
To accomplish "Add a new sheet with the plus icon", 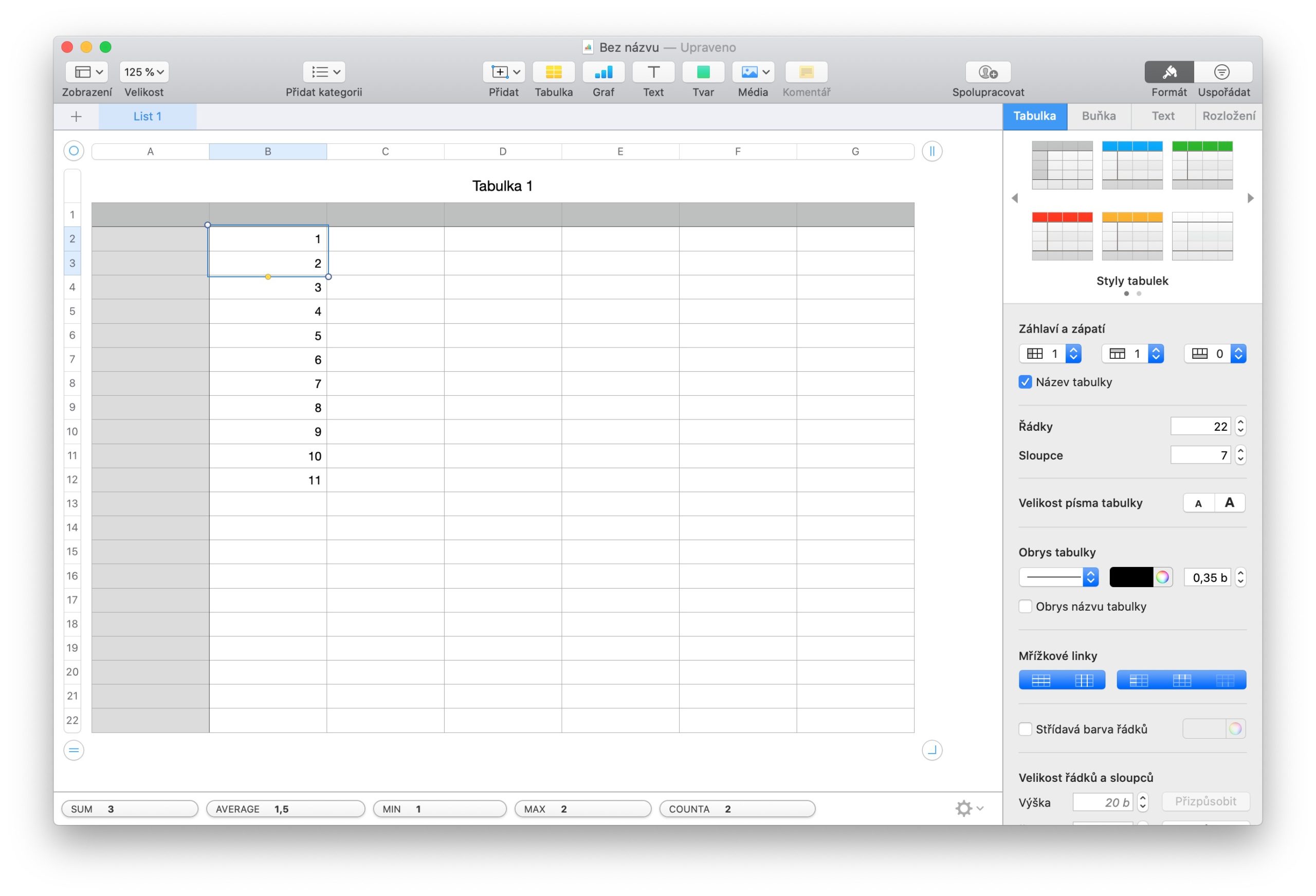I will point(76,117).
